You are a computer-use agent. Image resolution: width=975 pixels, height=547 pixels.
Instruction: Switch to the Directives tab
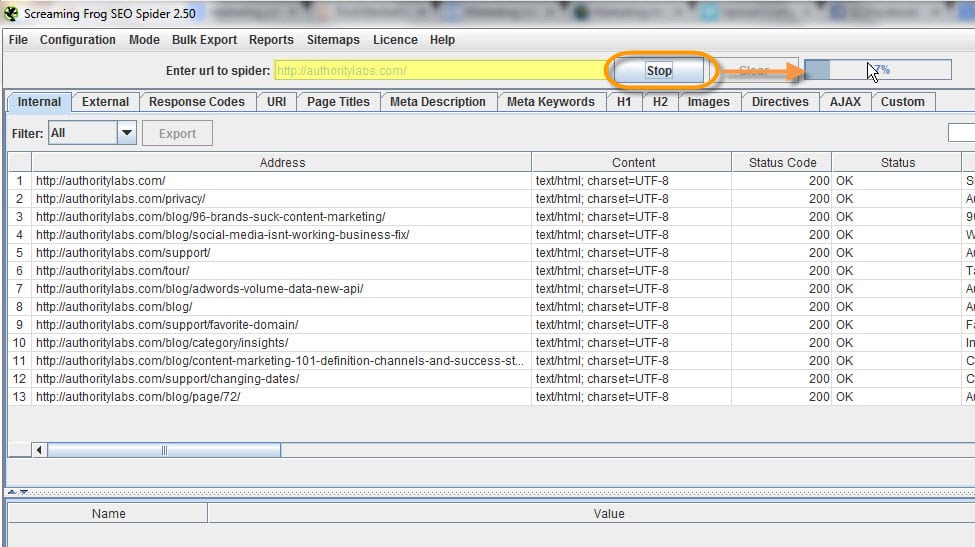pyautogui.click(x=780, y=102)
